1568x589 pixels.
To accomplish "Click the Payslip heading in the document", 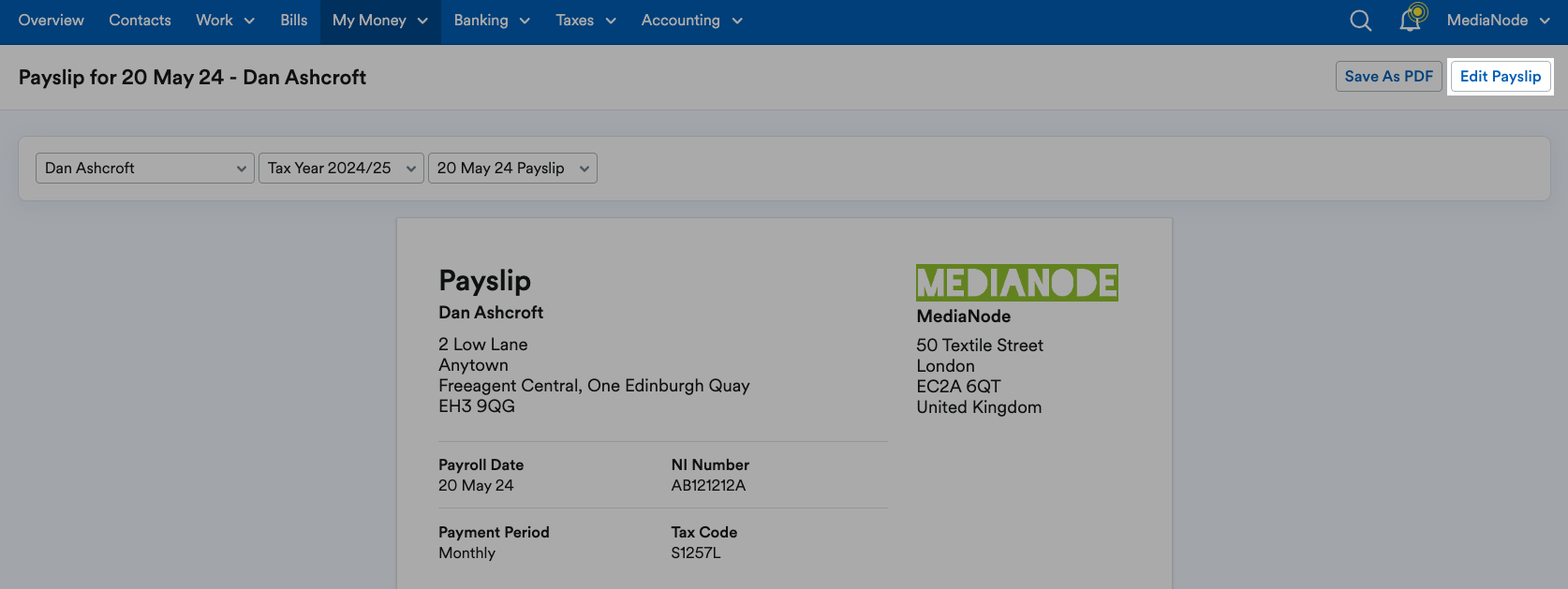I will [484, 281].
